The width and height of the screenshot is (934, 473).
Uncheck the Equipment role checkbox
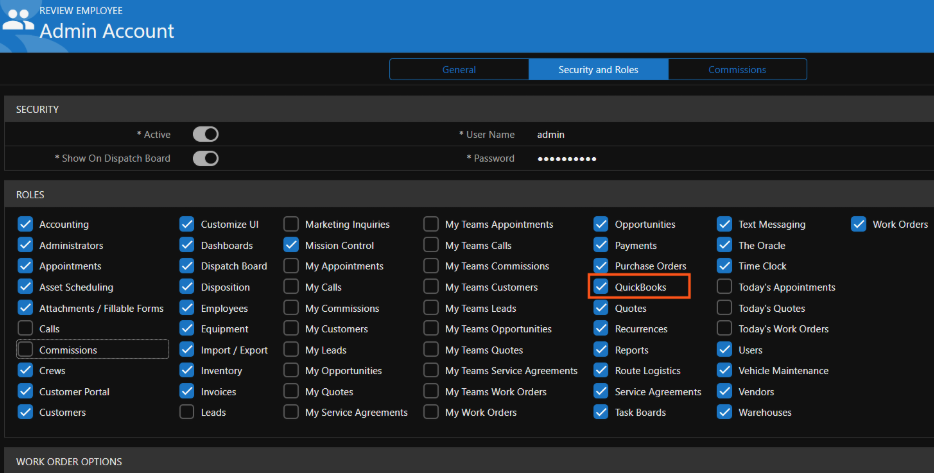186,328
